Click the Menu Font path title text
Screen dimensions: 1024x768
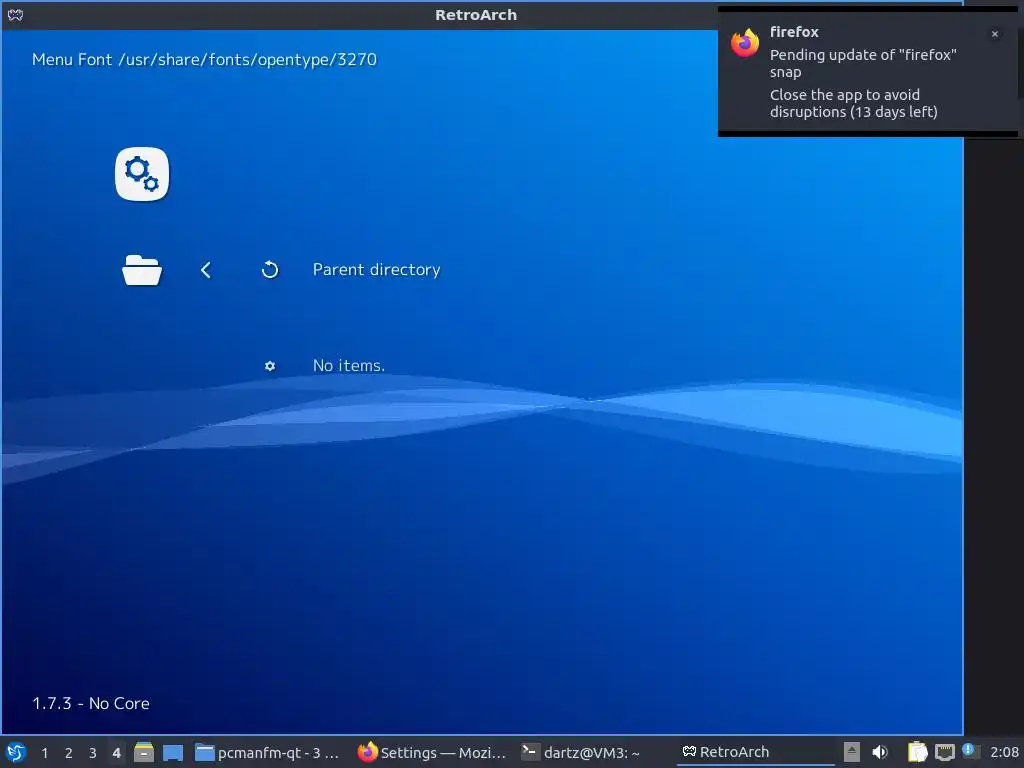204,59
